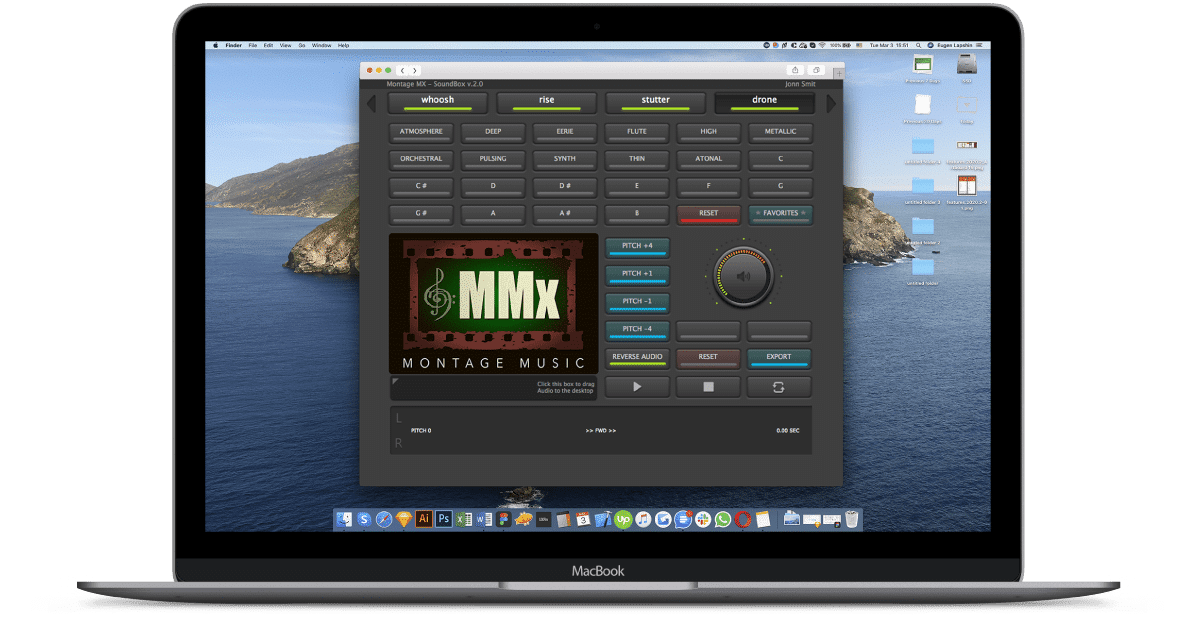Toggle the METALLIC tag filter
Viewport: 1200px width, 620px height.
[780, 132]
